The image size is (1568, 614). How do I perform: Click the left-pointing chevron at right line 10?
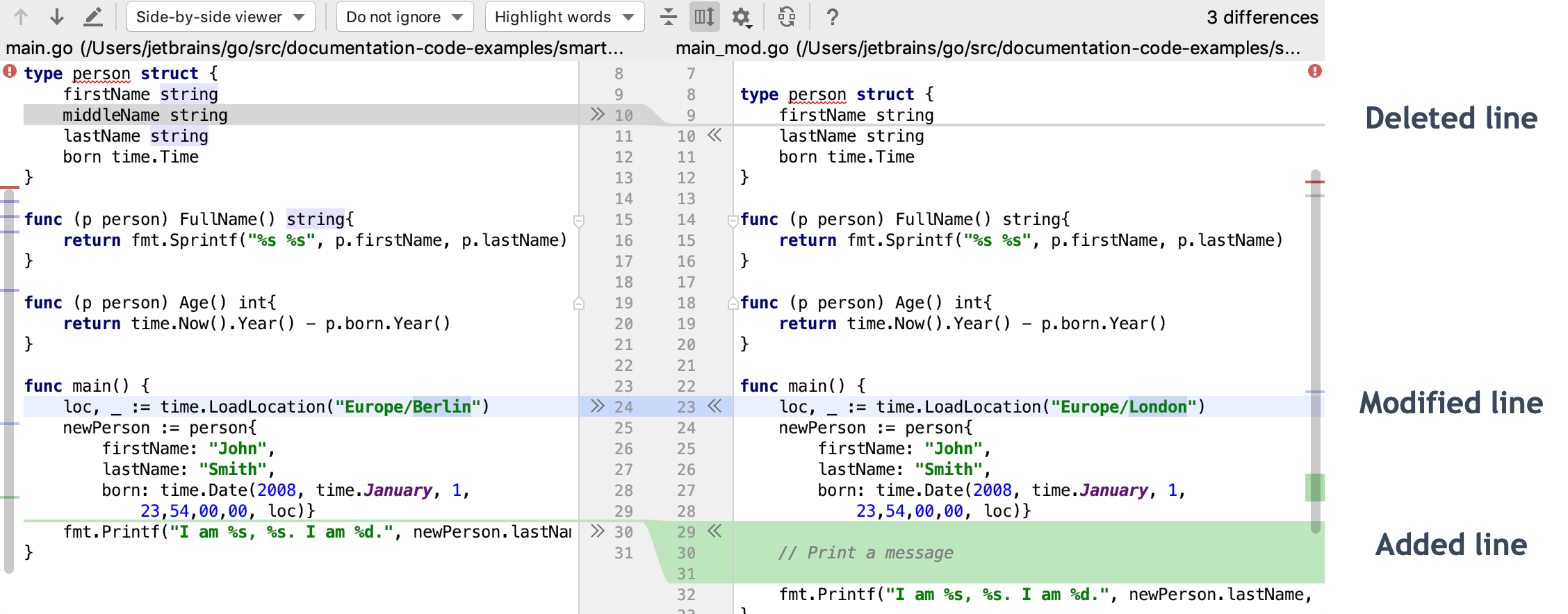coord(714,135)
